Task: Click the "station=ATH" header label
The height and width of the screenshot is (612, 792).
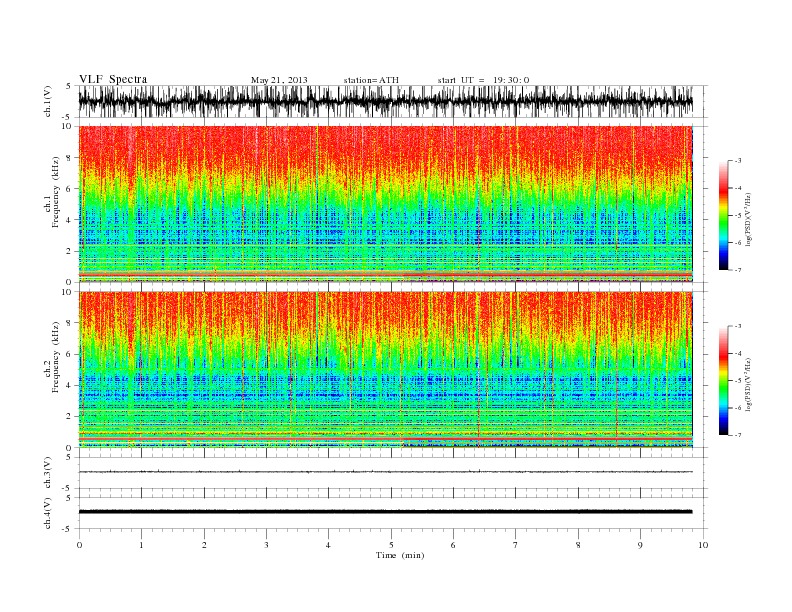Action: pos(371,80)
